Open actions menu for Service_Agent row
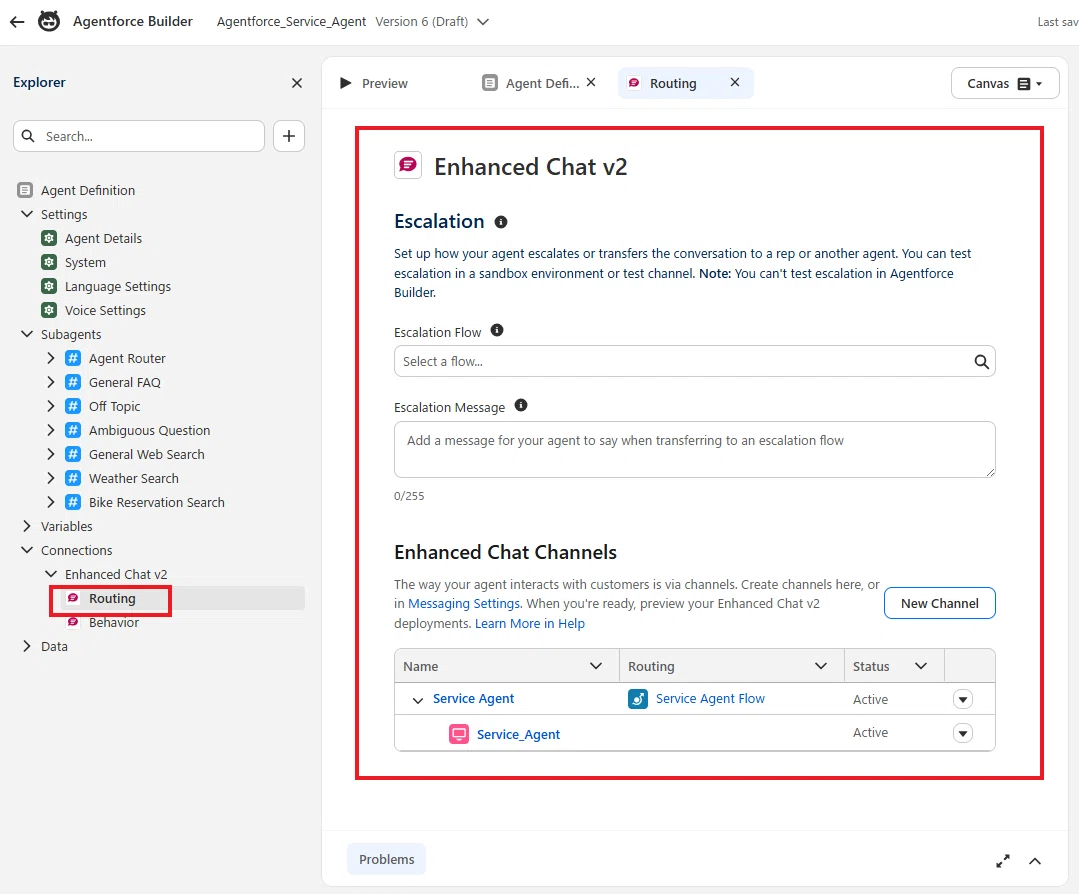Viewport: 1079px width, 894px height. coord(963,733)
